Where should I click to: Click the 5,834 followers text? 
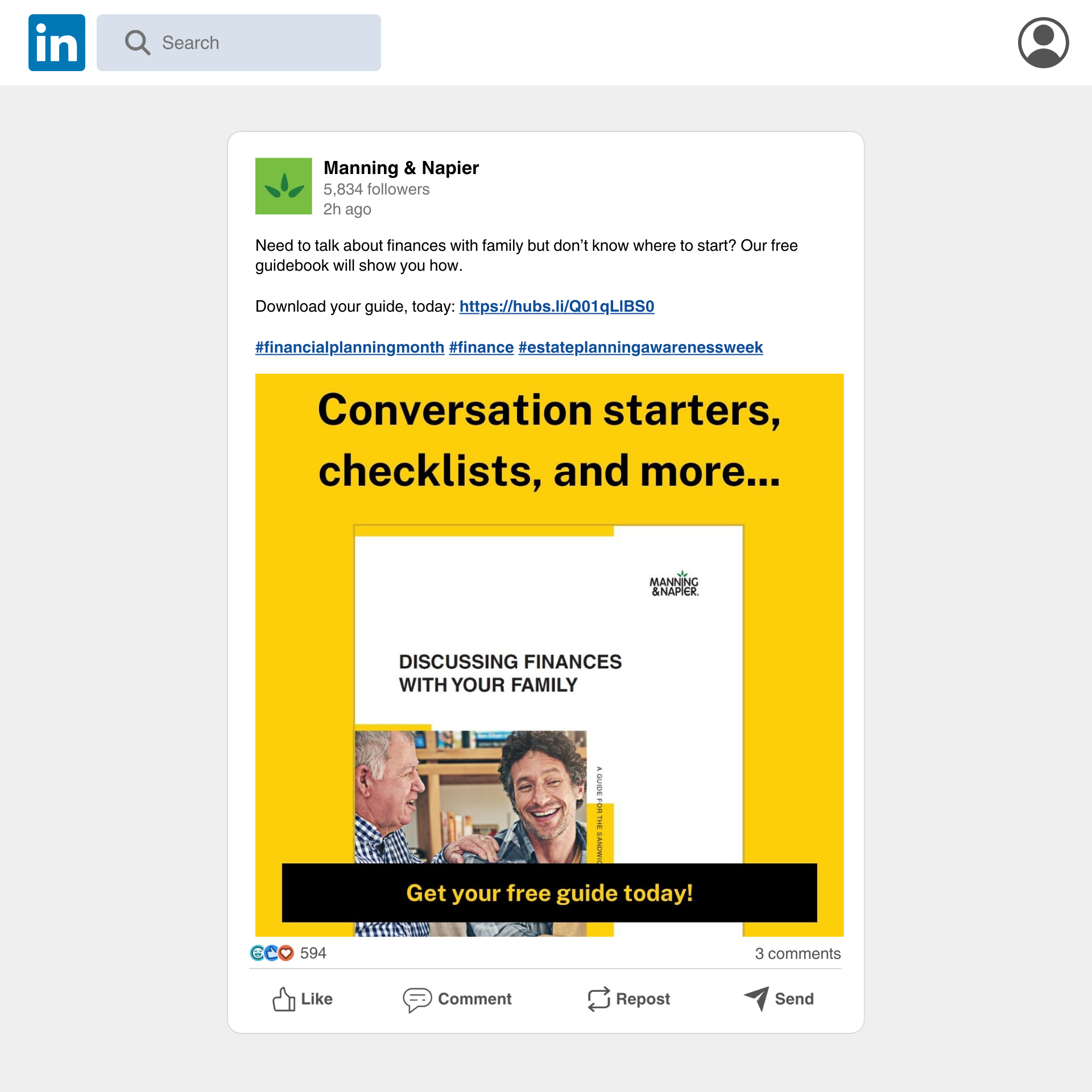click(376, 189)
